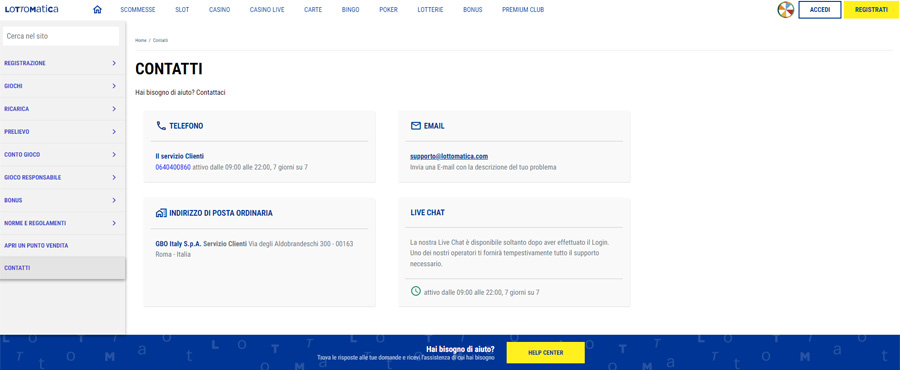900x370 pixels.
Task: Open the Help Center button
Action: pyautogui.click(x=545, y=353)
